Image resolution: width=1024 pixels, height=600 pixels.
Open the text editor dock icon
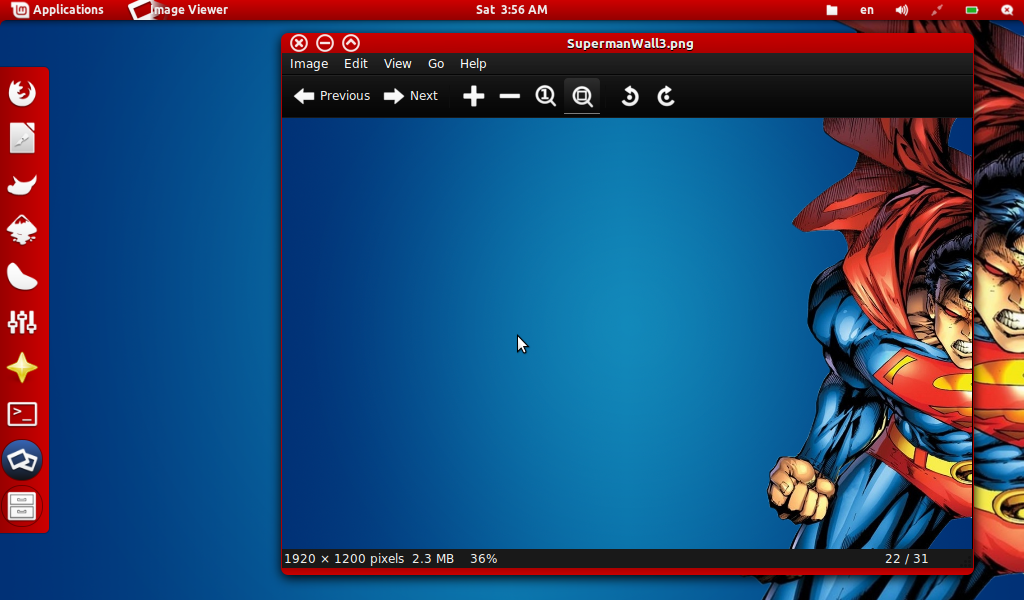[x=22, y=138]
